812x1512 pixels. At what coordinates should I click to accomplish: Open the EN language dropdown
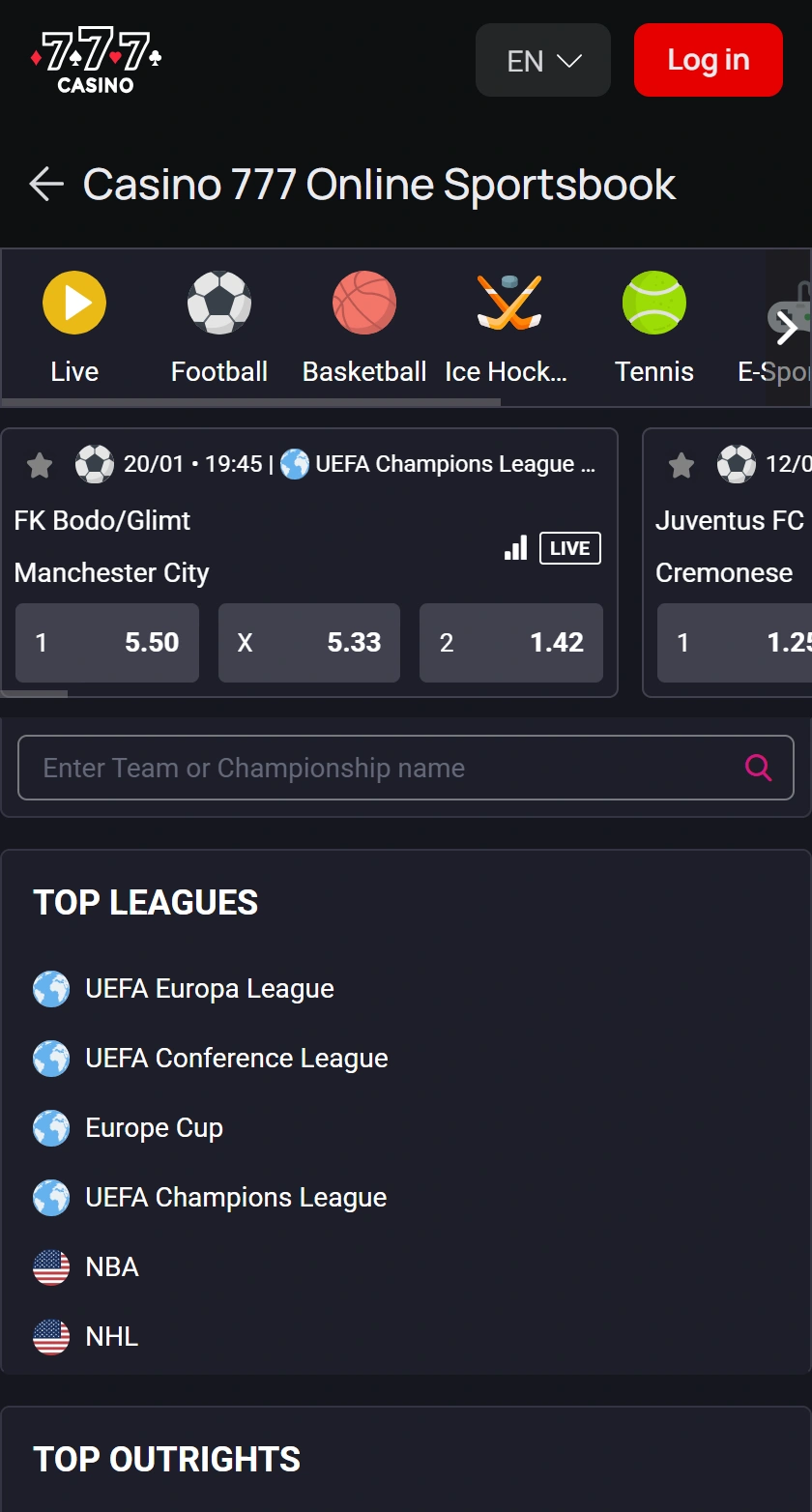(543, 60)
